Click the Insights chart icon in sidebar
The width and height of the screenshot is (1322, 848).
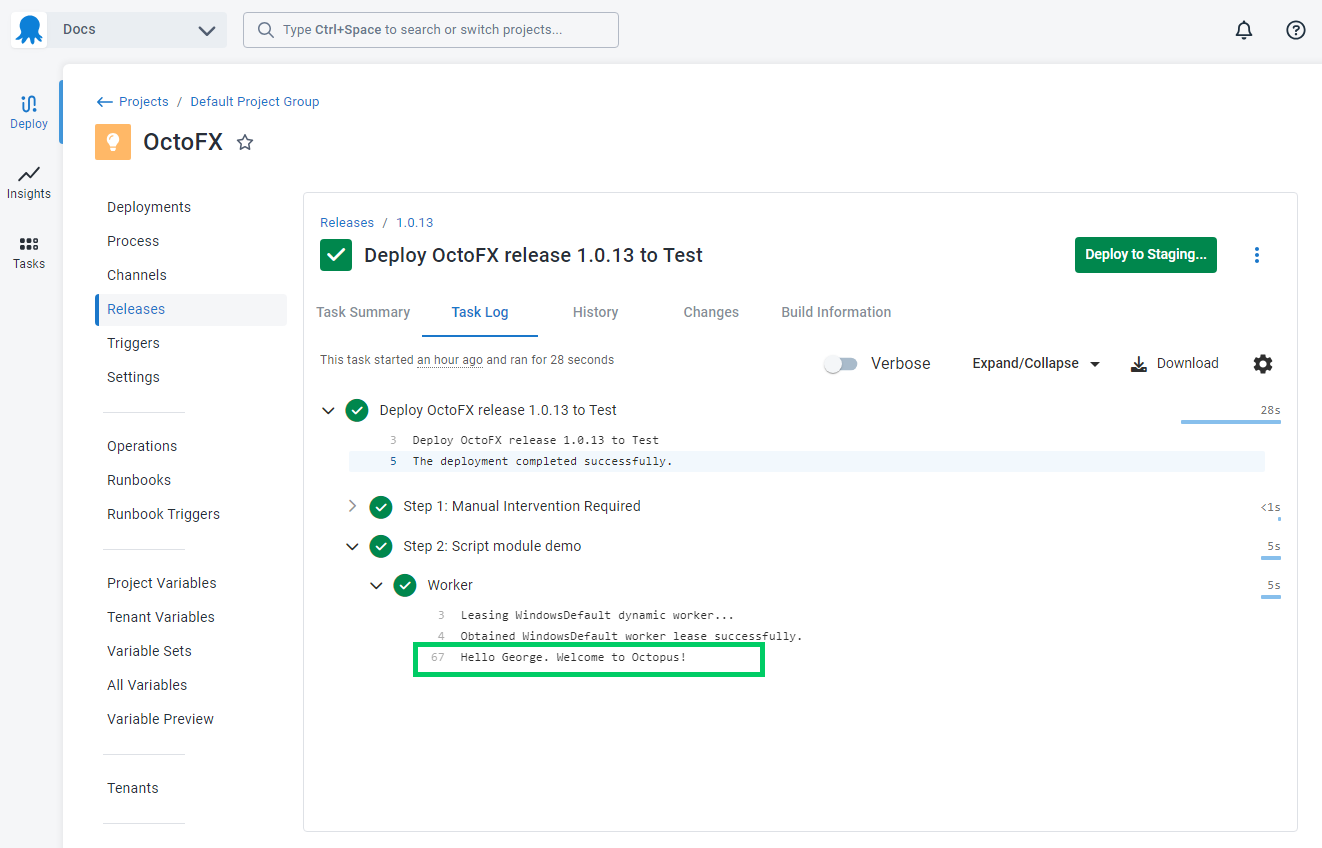(x=29, y=174)
